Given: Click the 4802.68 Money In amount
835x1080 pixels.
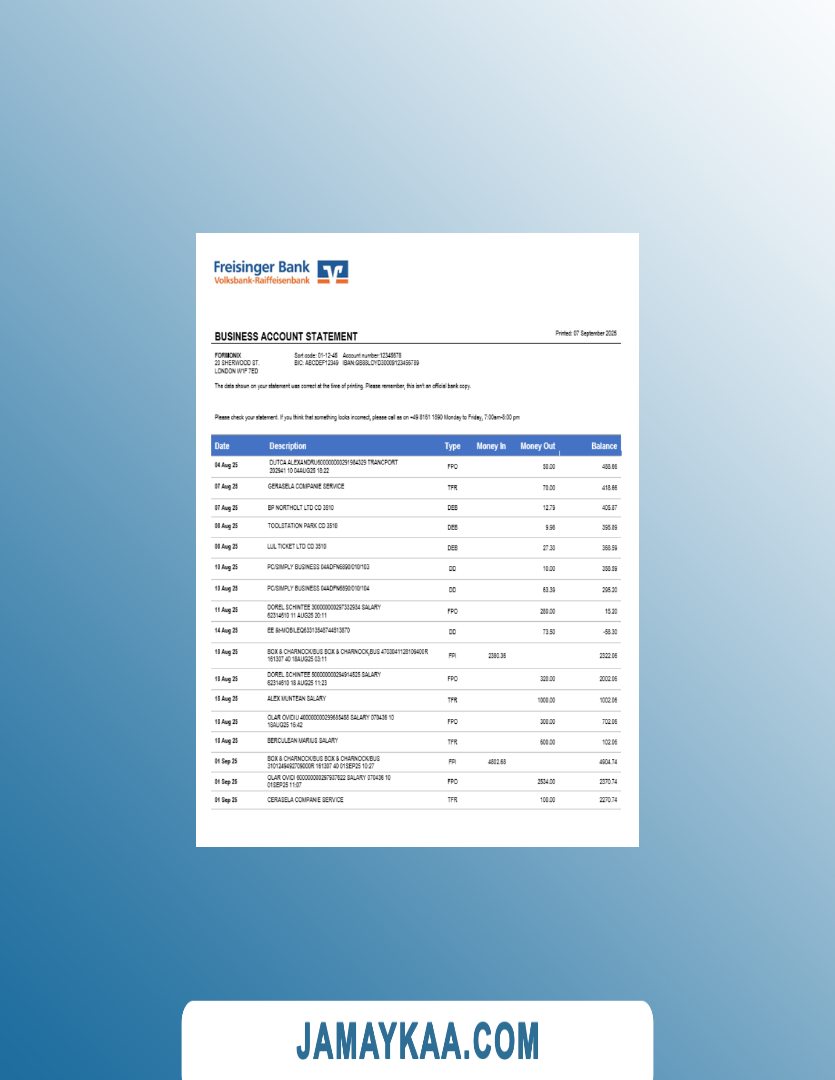Looking at the screenshot, I should click(x=497, y=762).
